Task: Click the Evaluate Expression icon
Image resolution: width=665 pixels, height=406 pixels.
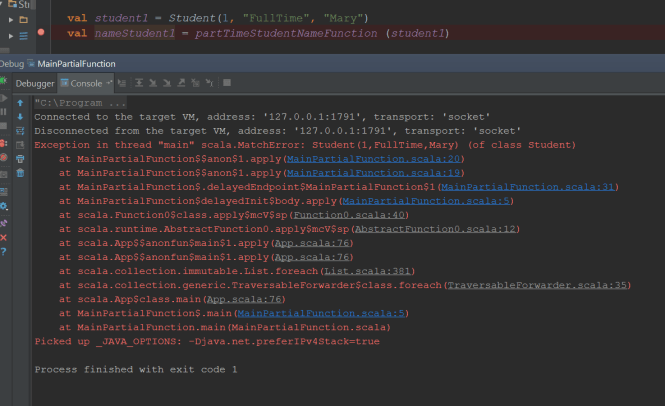Action: (227, 83)
